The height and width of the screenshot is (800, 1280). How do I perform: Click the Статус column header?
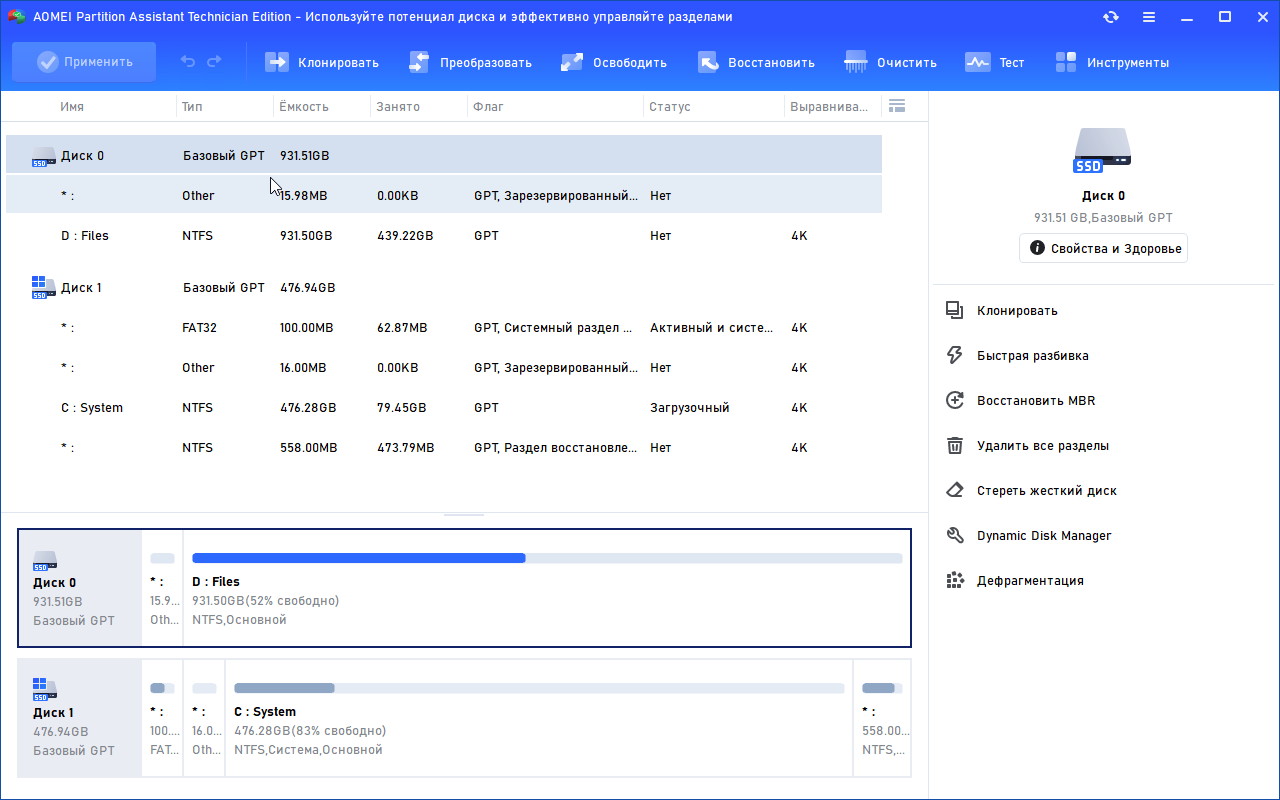(669, 106)
